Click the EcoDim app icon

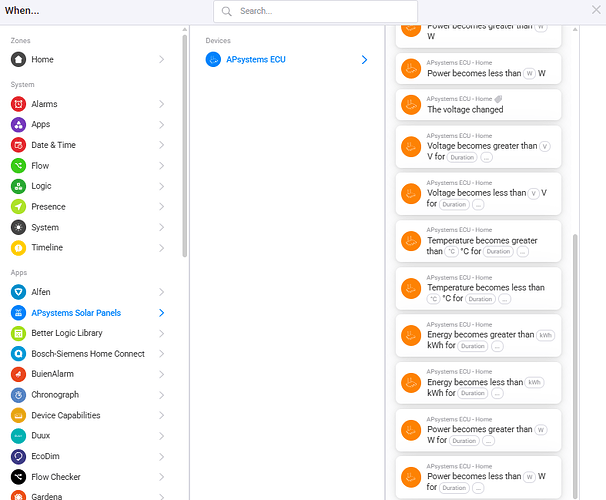[x=18, y=456]
